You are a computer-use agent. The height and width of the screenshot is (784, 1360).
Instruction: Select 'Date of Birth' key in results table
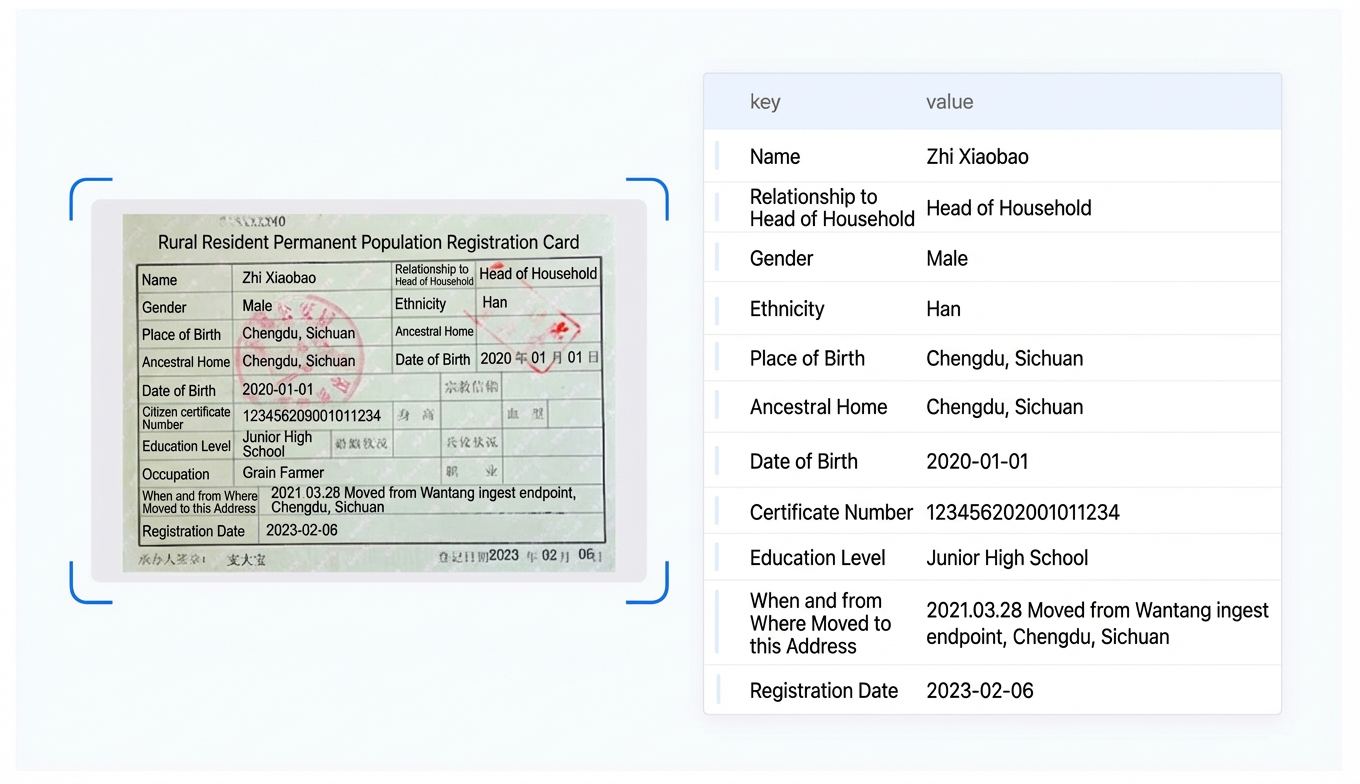pos(804,462)
